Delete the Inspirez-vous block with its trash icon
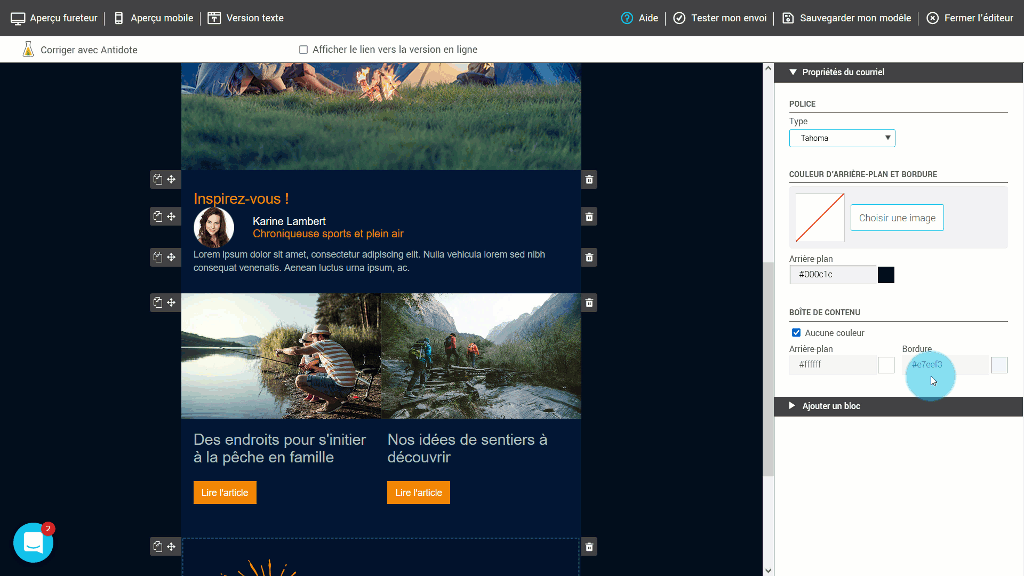 [x=588, y=180]
